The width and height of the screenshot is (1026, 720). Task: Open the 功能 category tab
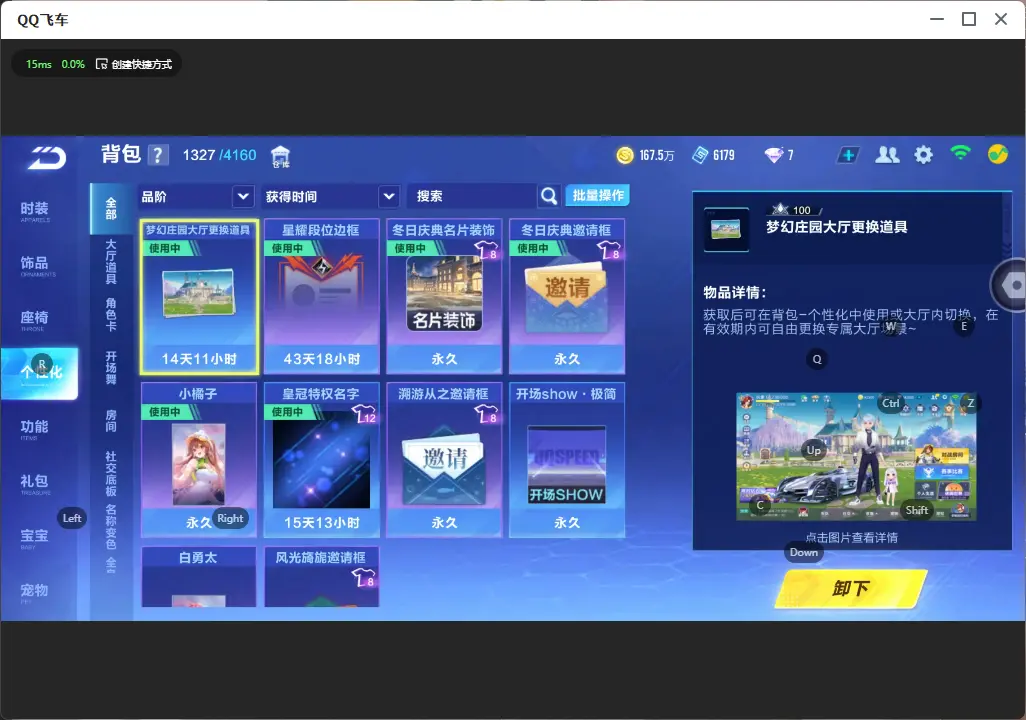[35, 428]
